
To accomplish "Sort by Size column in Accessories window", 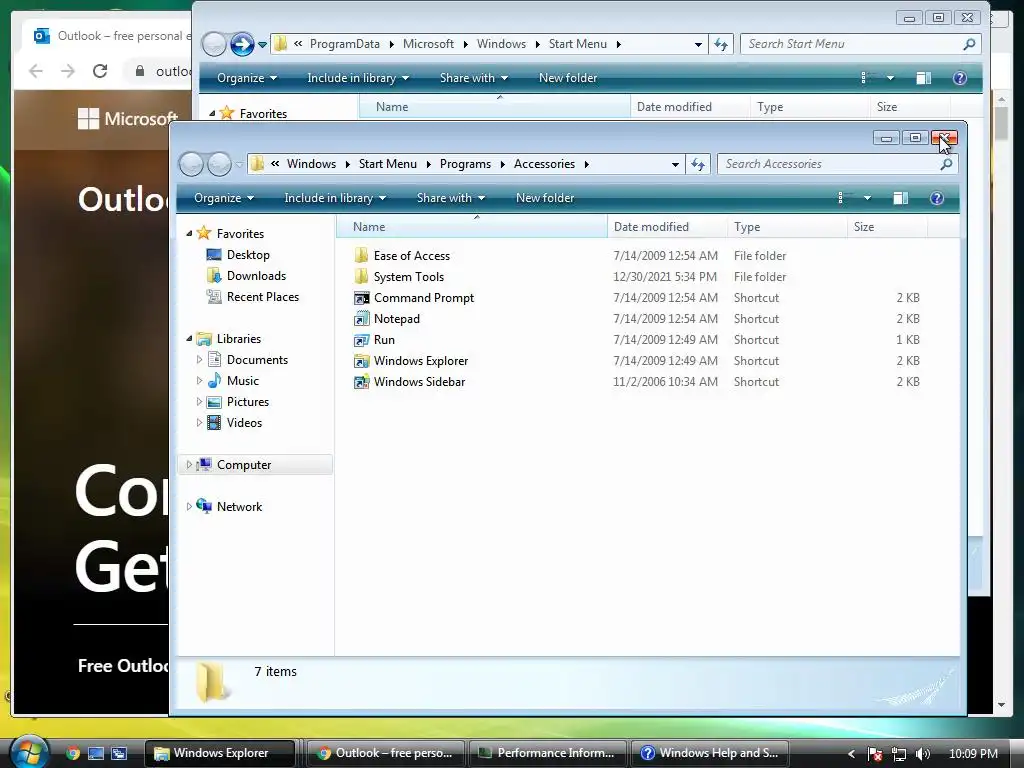I will point(887,227).
